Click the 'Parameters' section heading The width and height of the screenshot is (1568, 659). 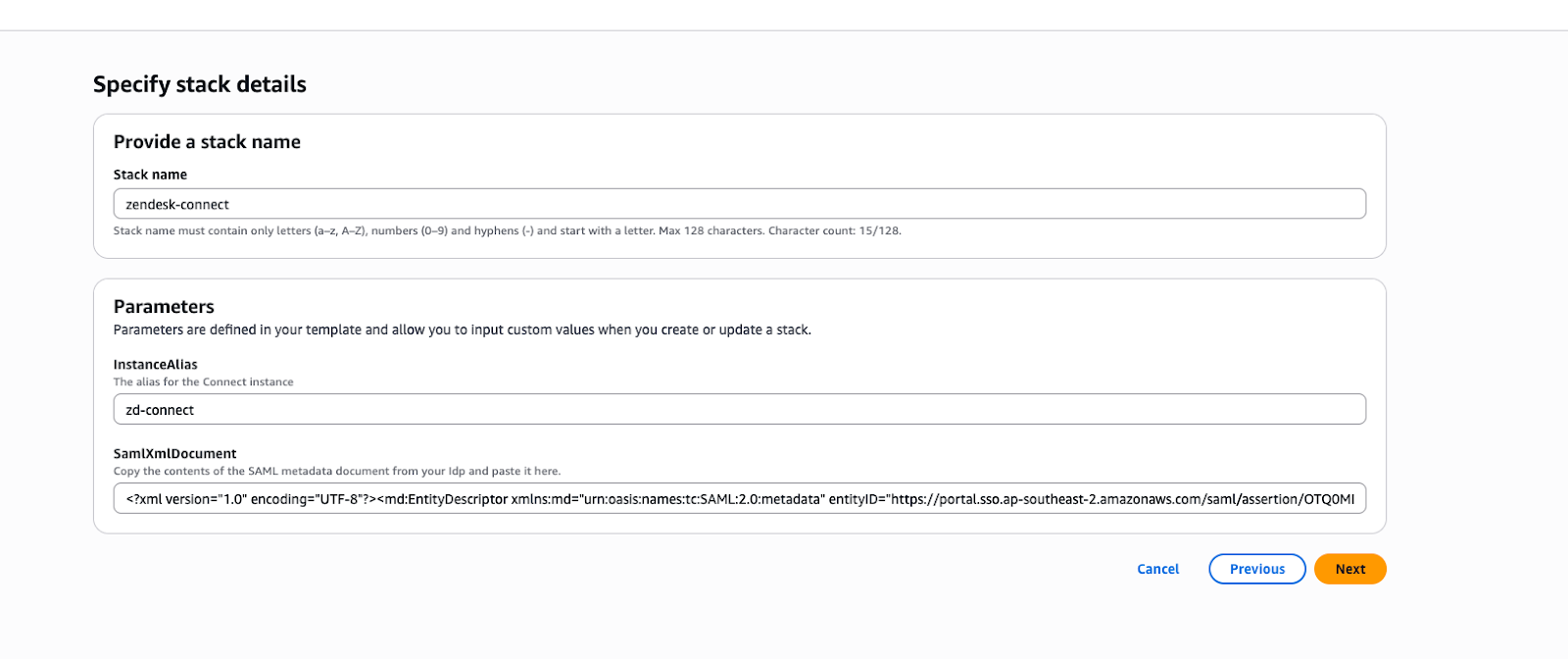(x=164, y=307)
